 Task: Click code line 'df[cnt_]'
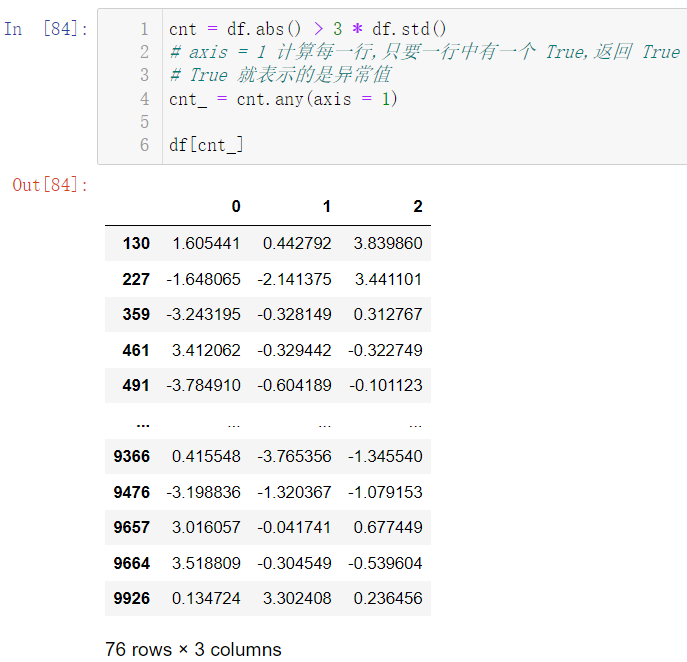pos(206,145)
